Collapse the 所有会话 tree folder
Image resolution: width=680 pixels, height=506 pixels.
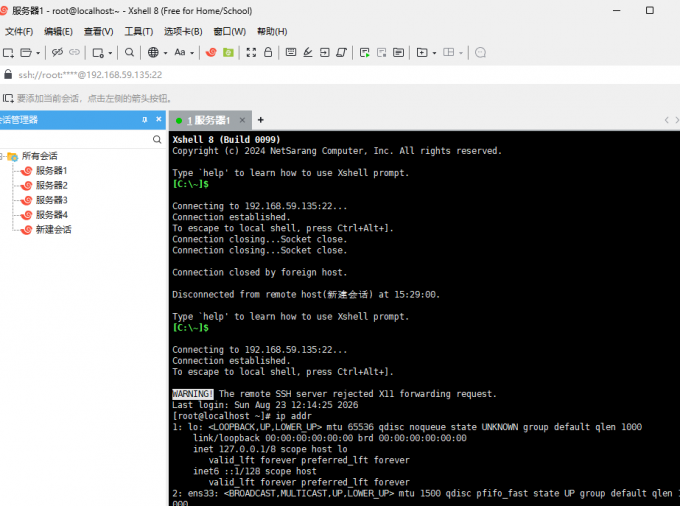pos(2,156)
